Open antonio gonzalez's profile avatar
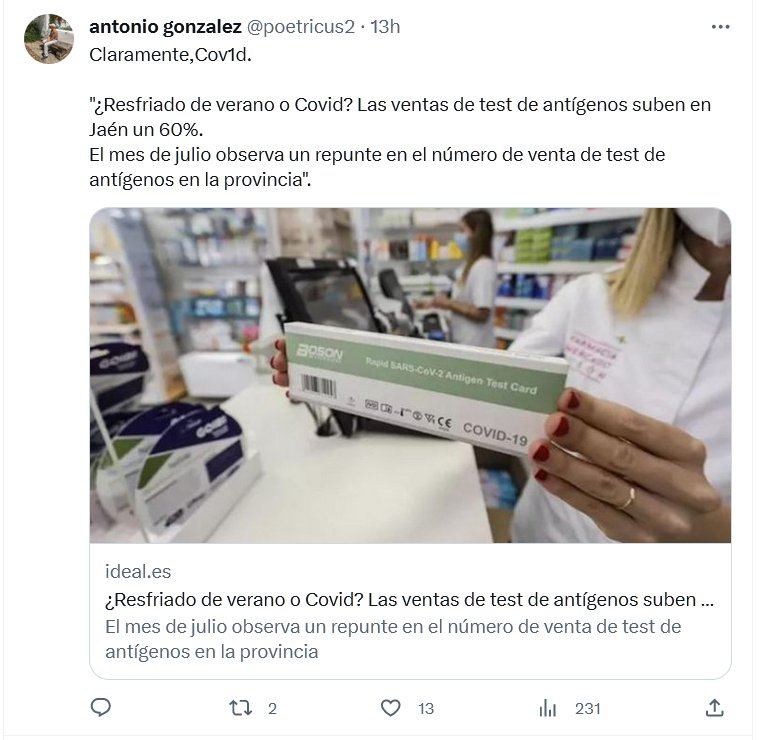This screenshot has width=772, height=740. pyautogui.click(x=49, y=39)
